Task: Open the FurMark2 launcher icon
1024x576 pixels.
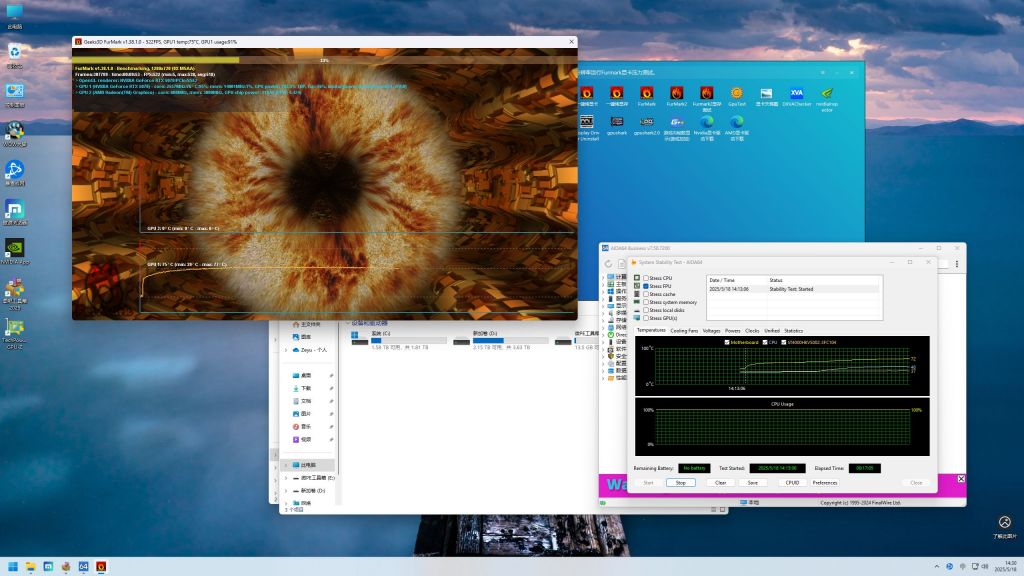Action: pyautogui.click(x=676, y=94)
